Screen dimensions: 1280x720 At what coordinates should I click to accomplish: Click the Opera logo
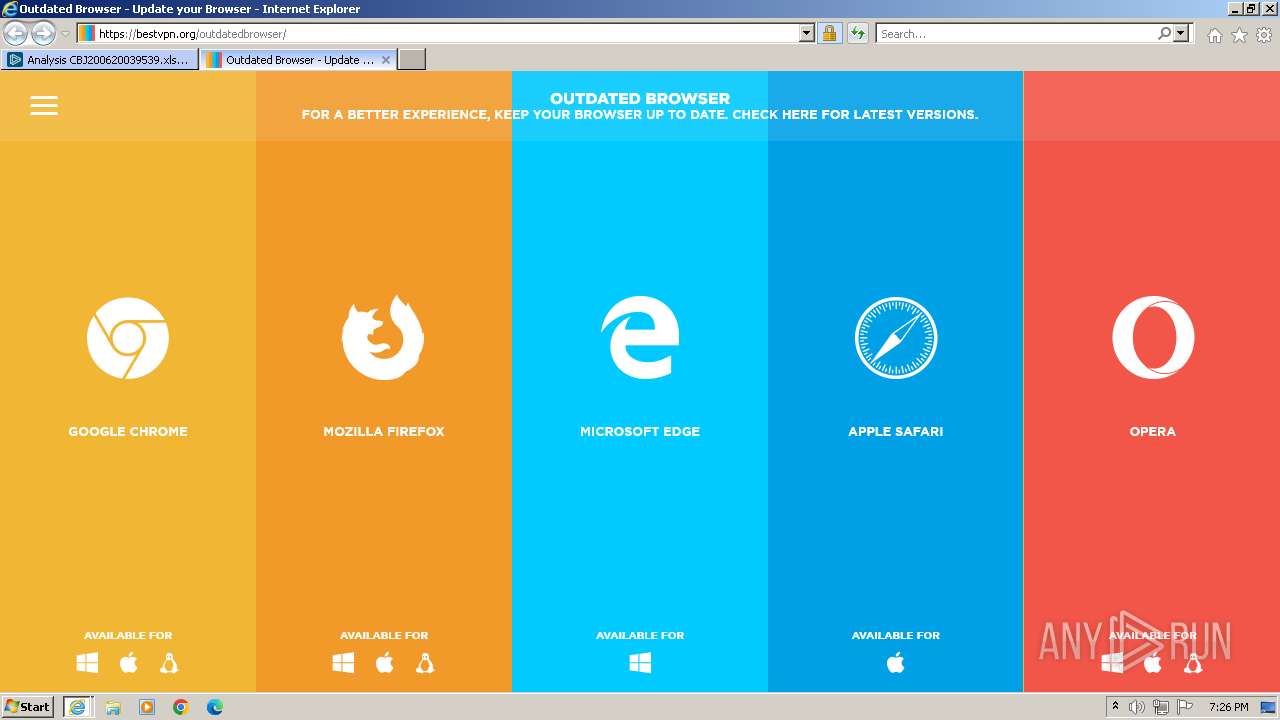1153,338
